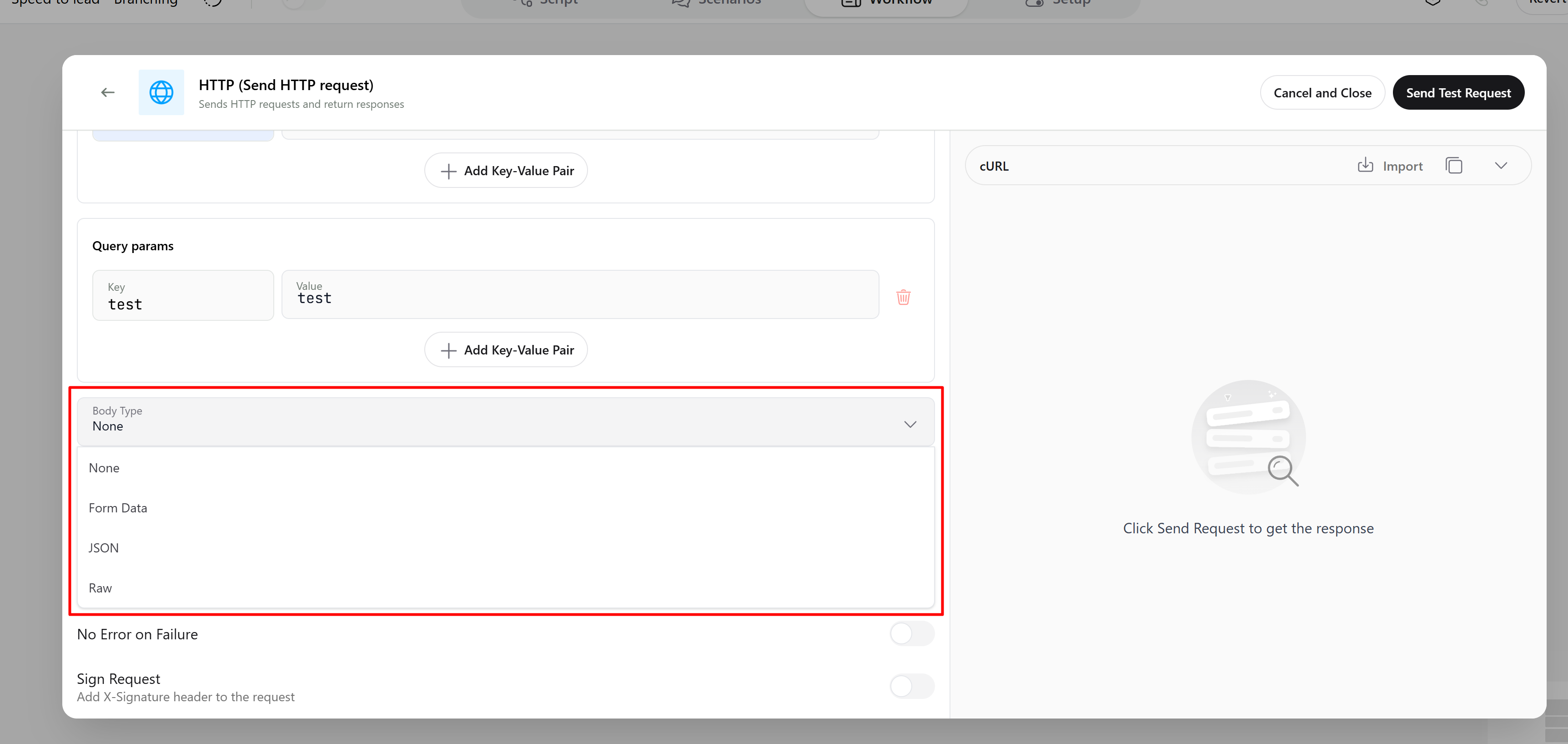Click the copy icon in the cURL panel
This screenshot has width=1568, height=744.
[x=1455, y=165]
